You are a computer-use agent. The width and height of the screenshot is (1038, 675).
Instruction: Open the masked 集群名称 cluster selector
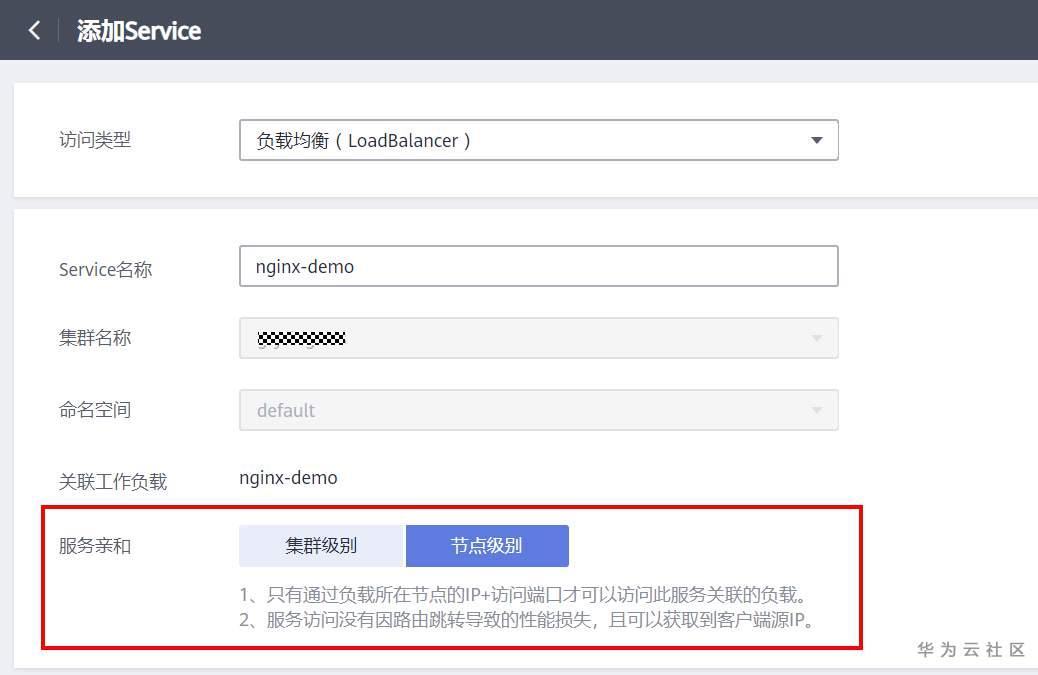tap(538, 338)
